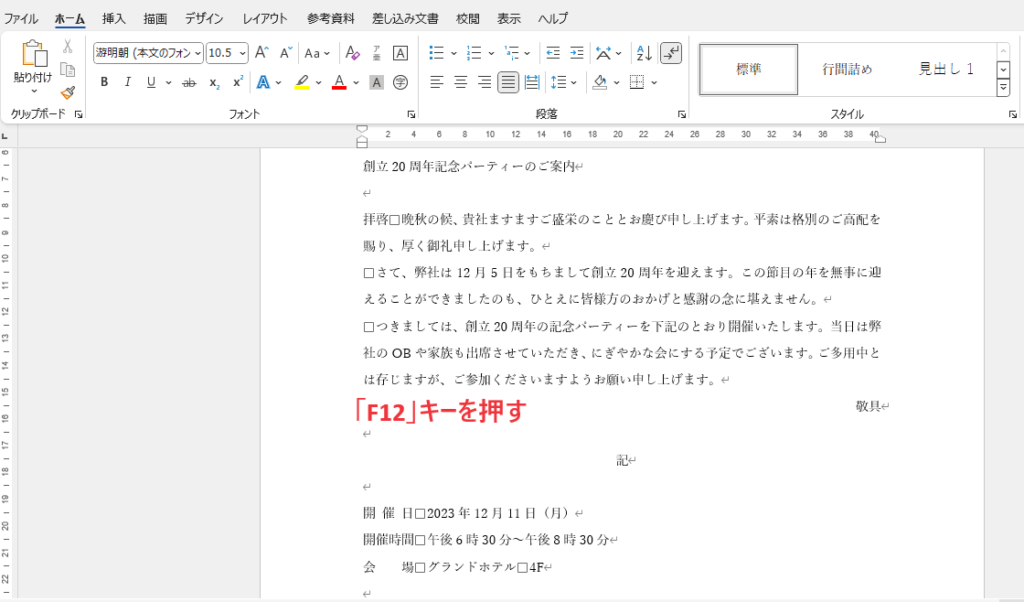
Task: Open paragraph dialog launcher in 段落 group
Action: click(x=682, y=114)
